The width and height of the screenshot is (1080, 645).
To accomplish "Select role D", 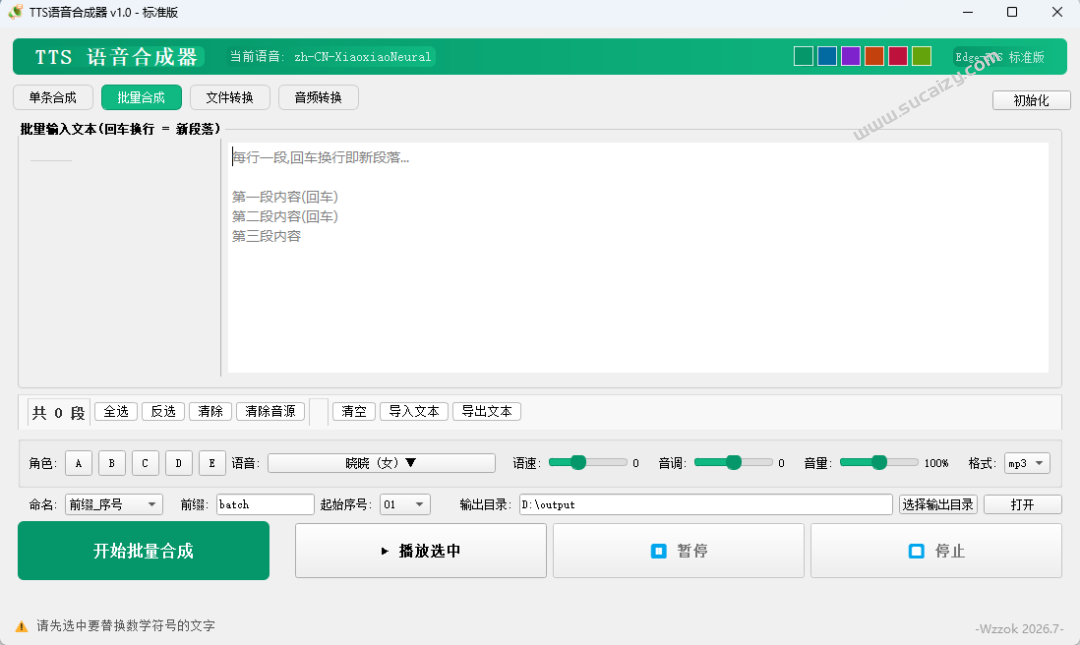I will click(178, 463).
